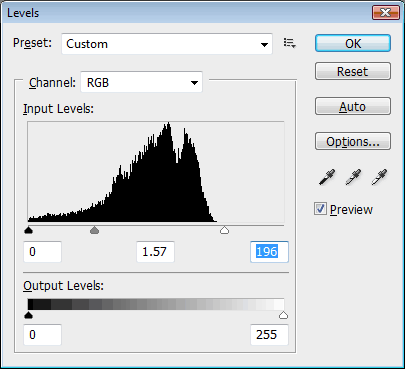Click the input highlight field showing 196
The image size is (405, 369).
pyautogui.click(x=269, y=252)
